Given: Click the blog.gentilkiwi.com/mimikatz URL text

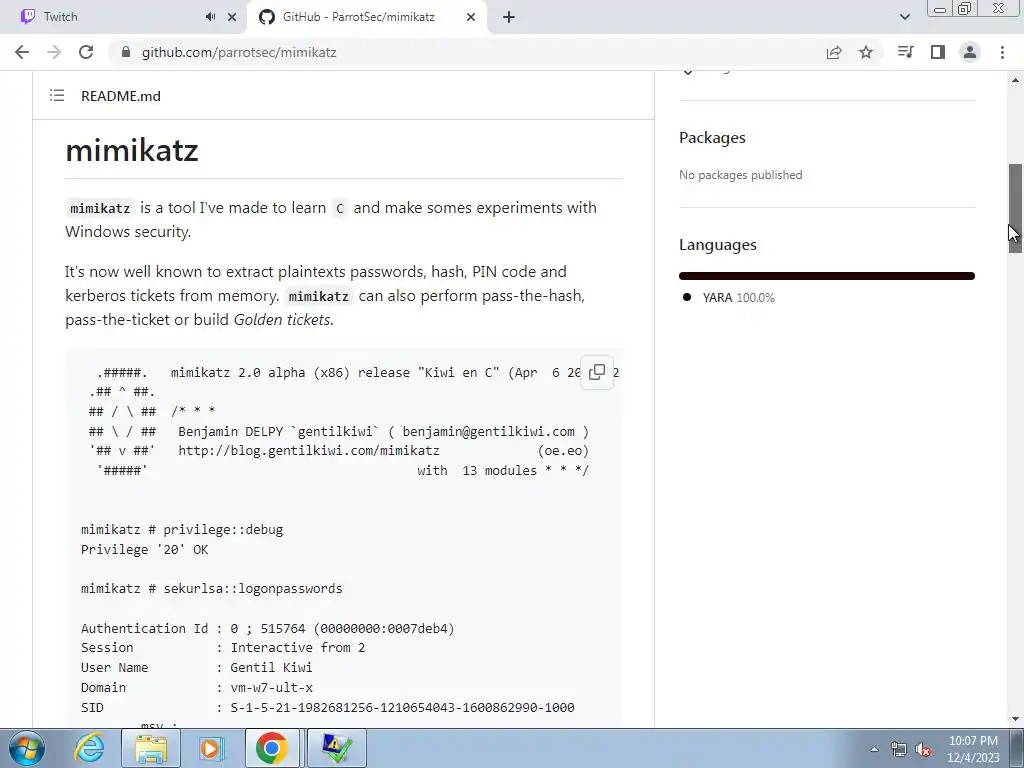Looking at the screenshot, I should point(309,451).
